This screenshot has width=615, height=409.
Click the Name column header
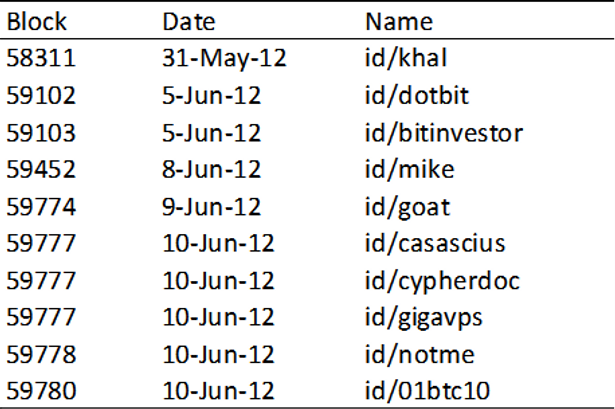coord(396,21)
